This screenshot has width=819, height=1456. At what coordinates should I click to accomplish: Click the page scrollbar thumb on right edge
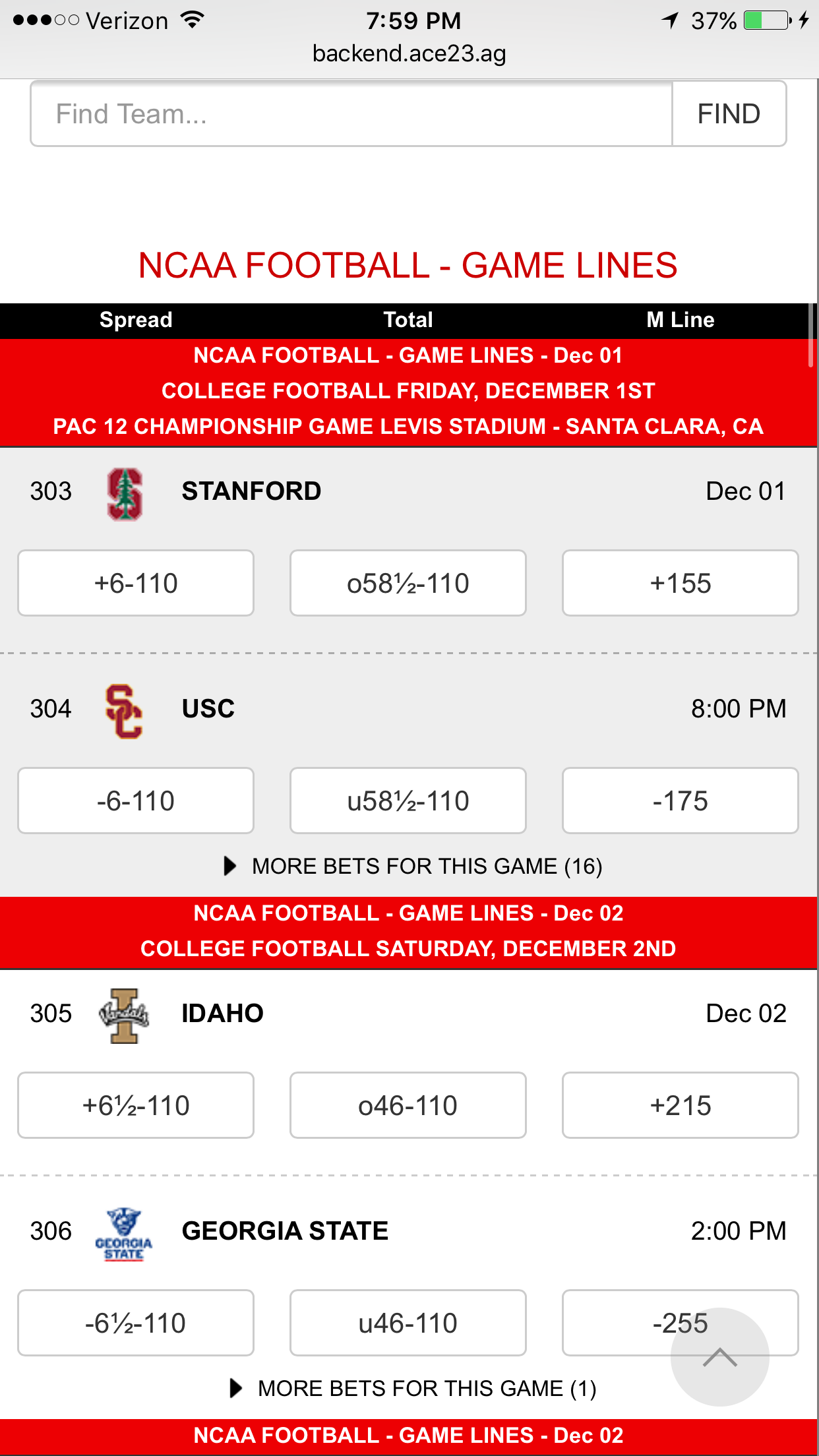coord(811,335)
